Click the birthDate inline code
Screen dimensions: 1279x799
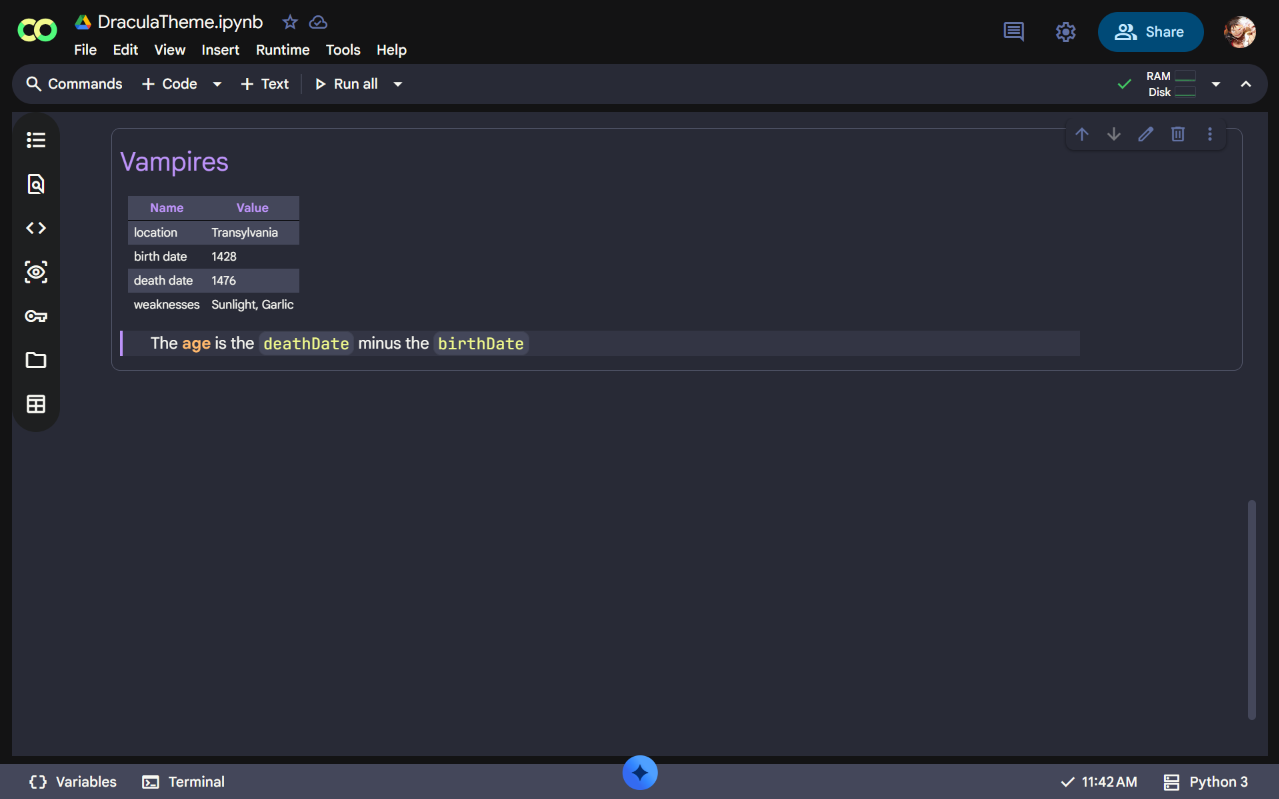click(x=481, y=343)
